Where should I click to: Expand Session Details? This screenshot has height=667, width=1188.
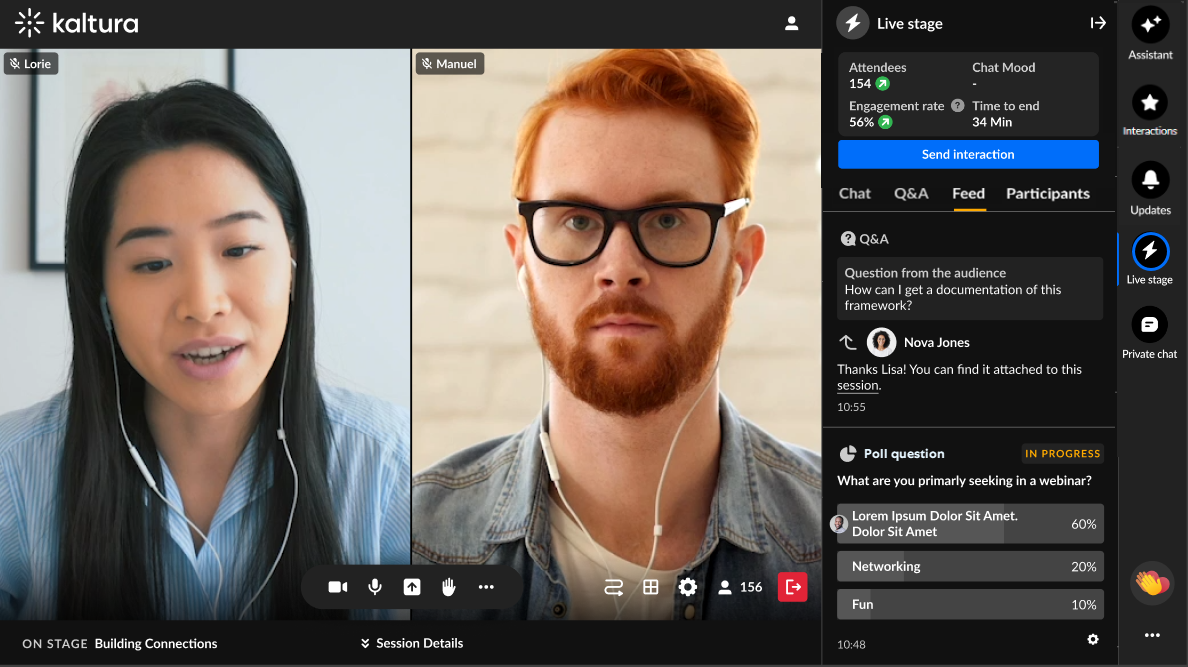click(411, 644)
